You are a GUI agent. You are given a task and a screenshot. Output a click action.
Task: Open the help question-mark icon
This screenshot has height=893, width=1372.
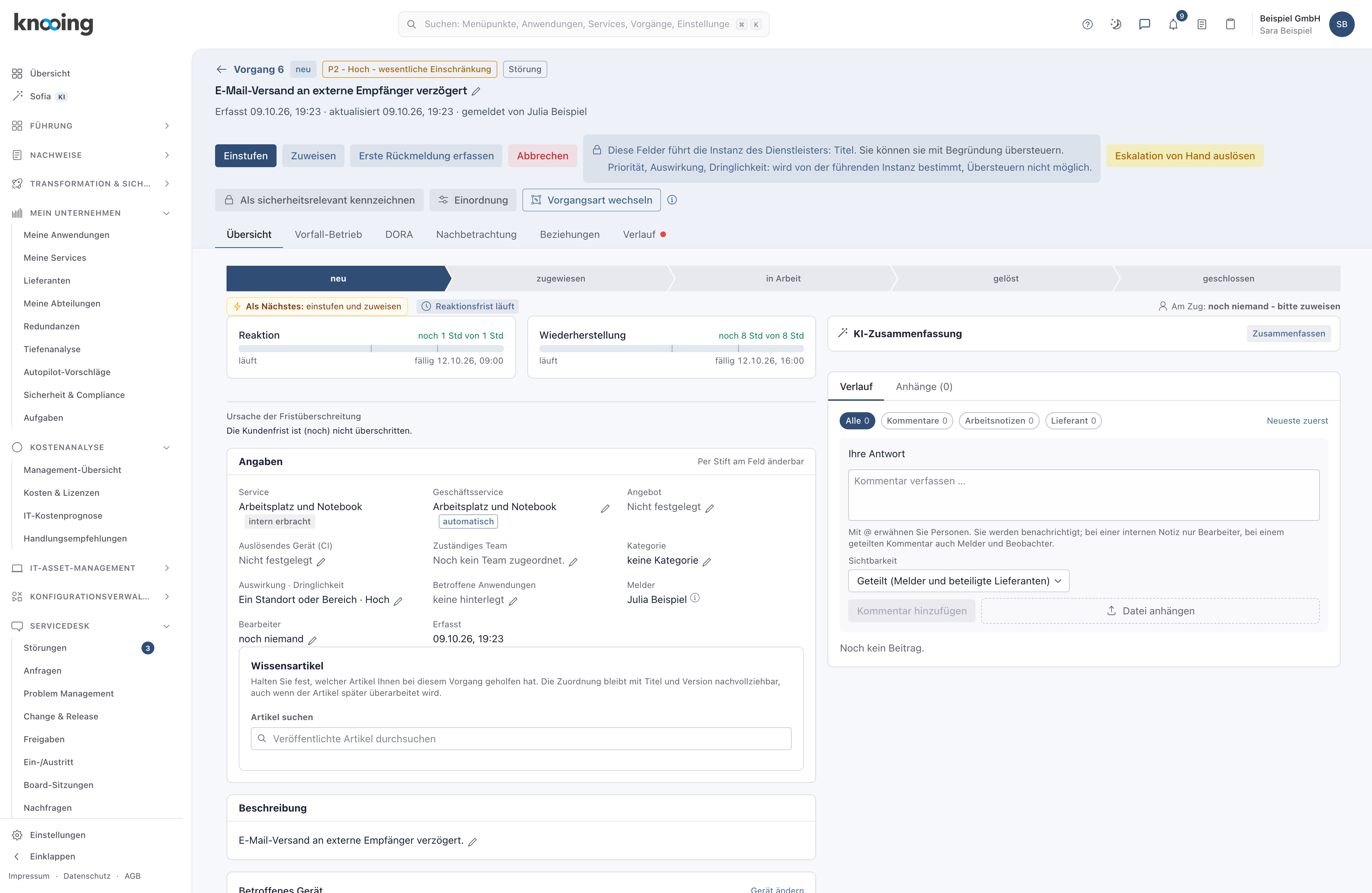[1087, 24]
